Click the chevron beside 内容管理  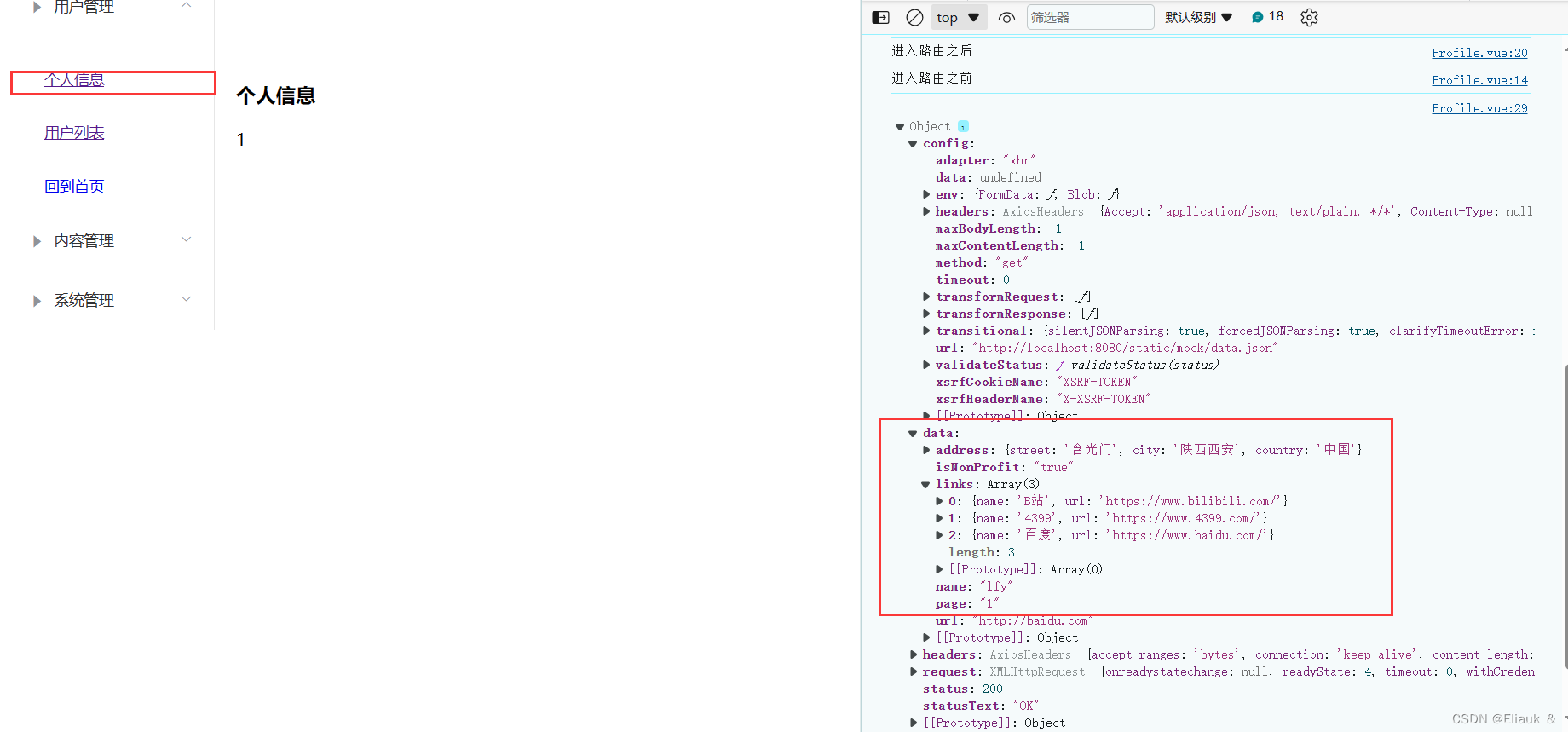(x=187, y=239)
